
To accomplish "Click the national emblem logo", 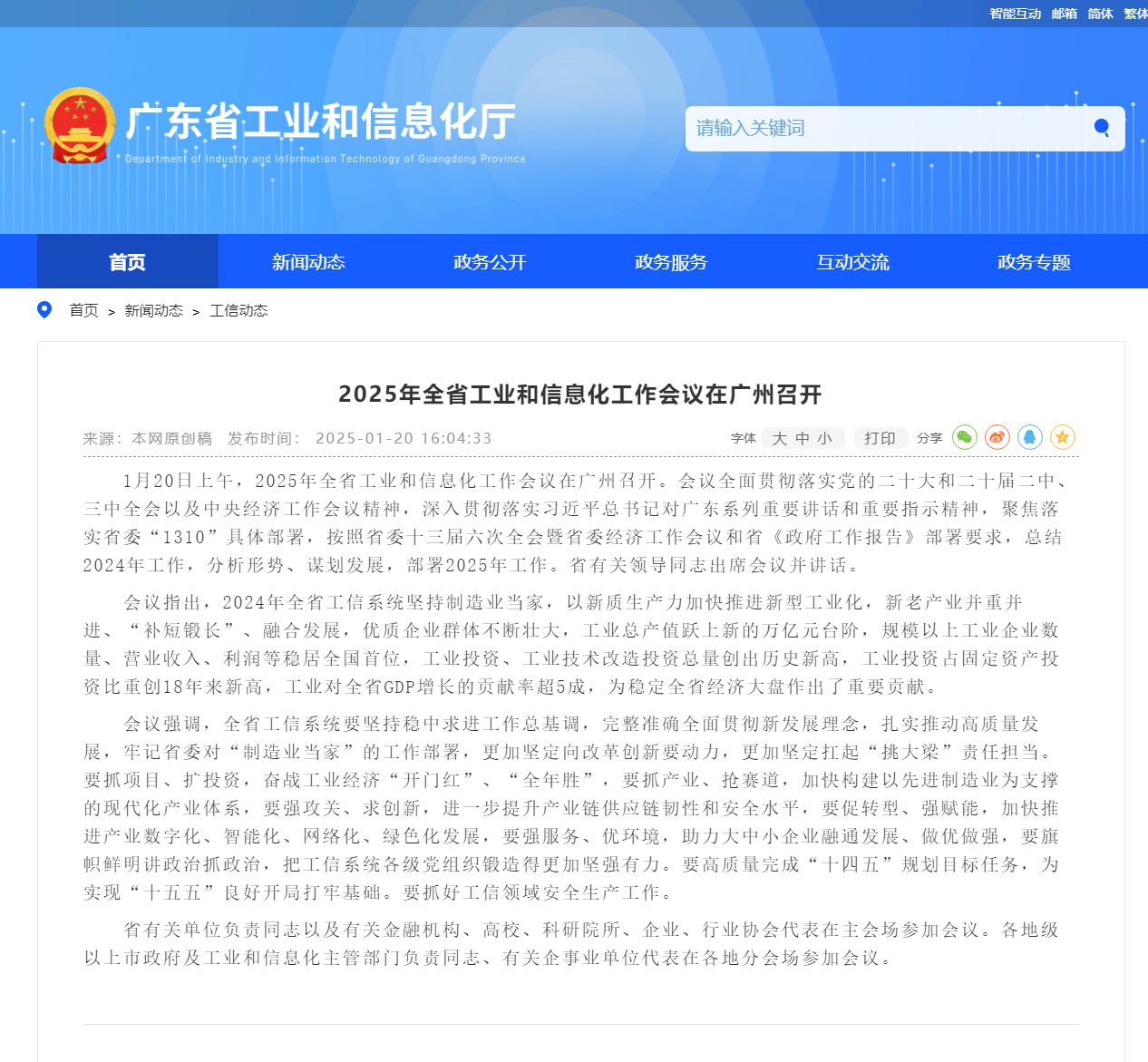I will coord(80,126).
